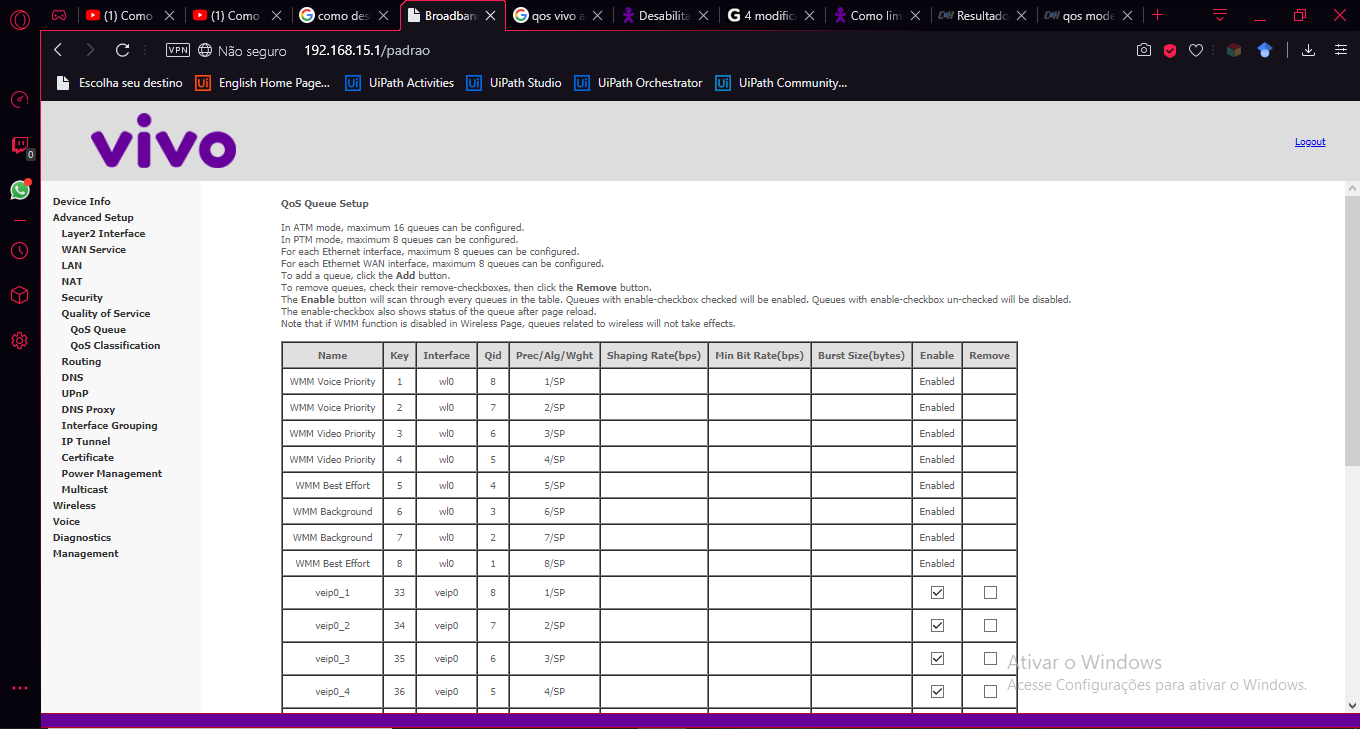Tick the Enable checkbox for veip0_1
The width and height of the screenshot is (1360, 729).
[937, 593]
